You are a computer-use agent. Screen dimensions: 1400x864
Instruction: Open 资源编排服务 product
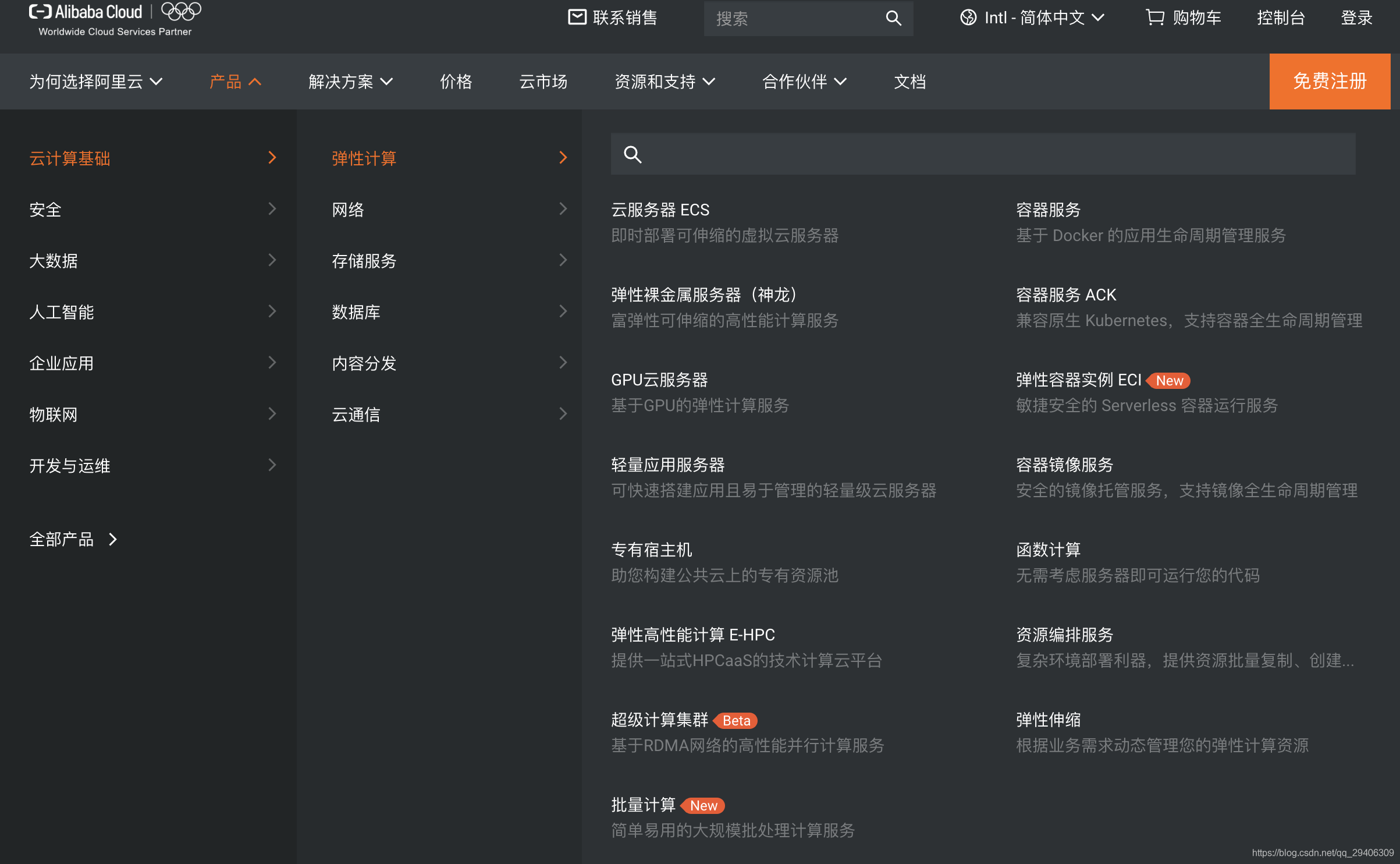(1065, 635)
